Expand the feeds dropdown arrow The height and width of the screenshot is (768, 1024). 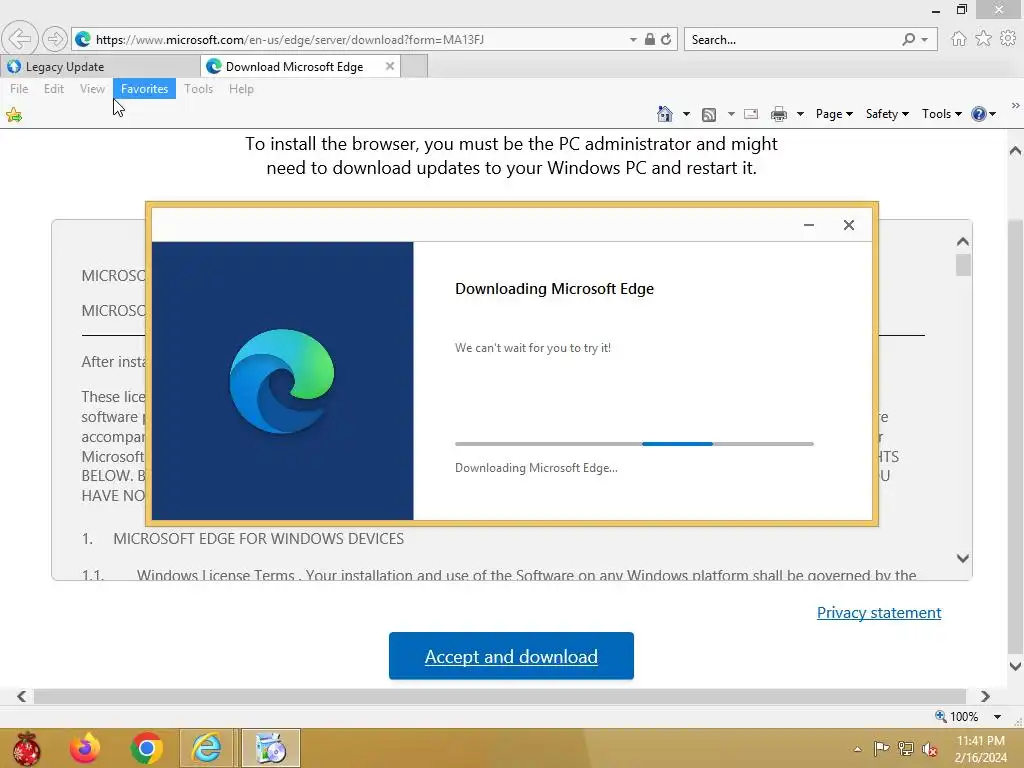pos(731,114)
